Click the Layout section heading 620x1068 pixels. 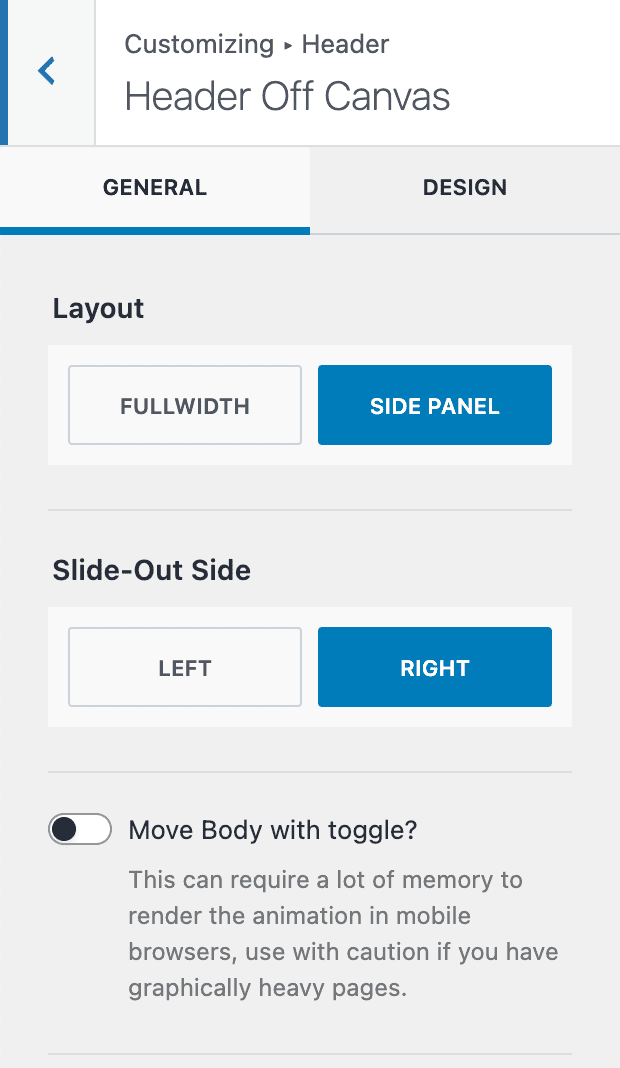pyautogui.click(x=98, y=309)
